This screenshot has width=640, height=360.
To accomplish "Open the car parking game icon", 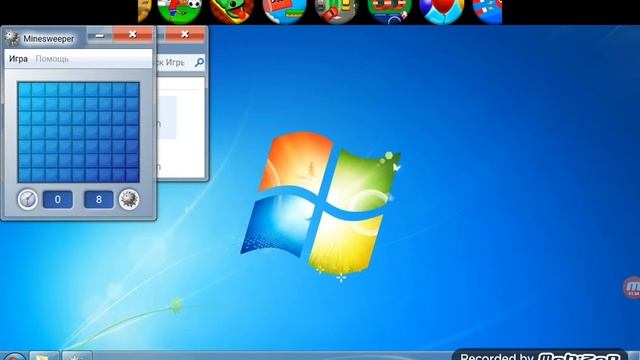I will coord(337,10).
